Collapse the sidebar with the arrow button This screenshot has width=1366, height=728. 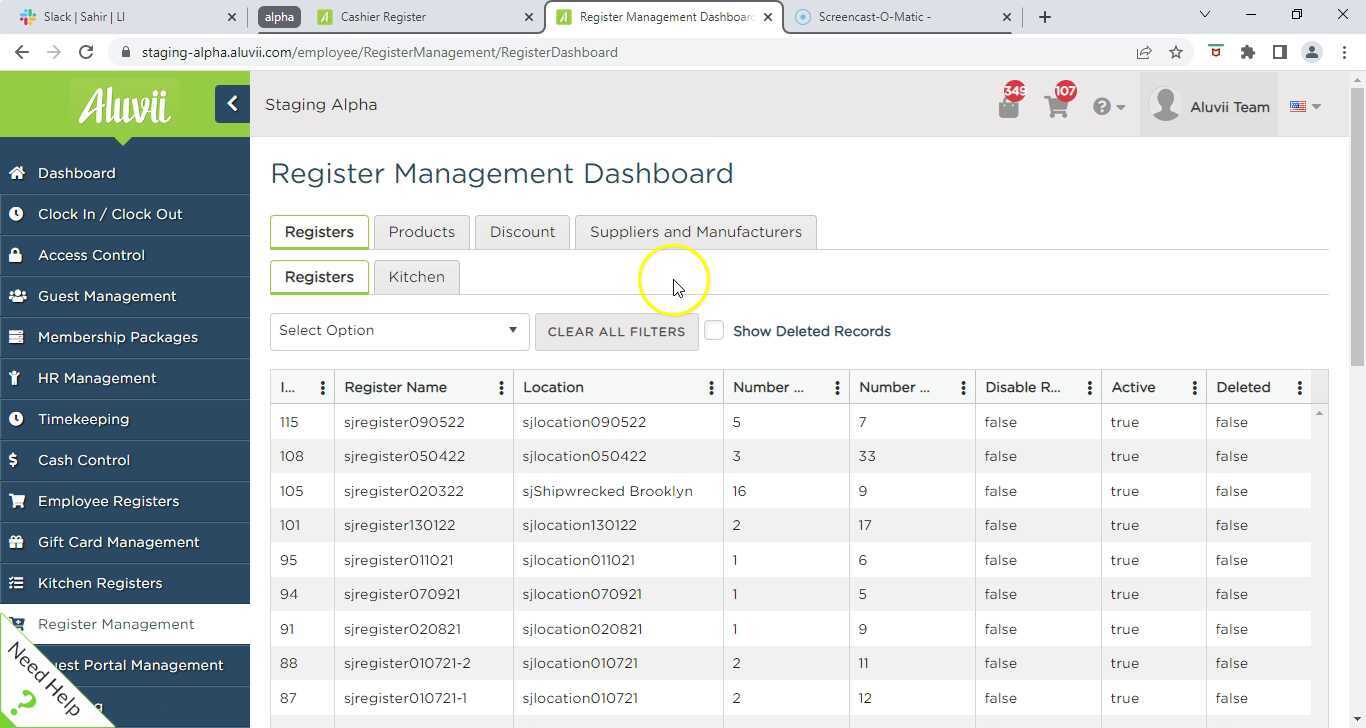[x=232, y=104]
